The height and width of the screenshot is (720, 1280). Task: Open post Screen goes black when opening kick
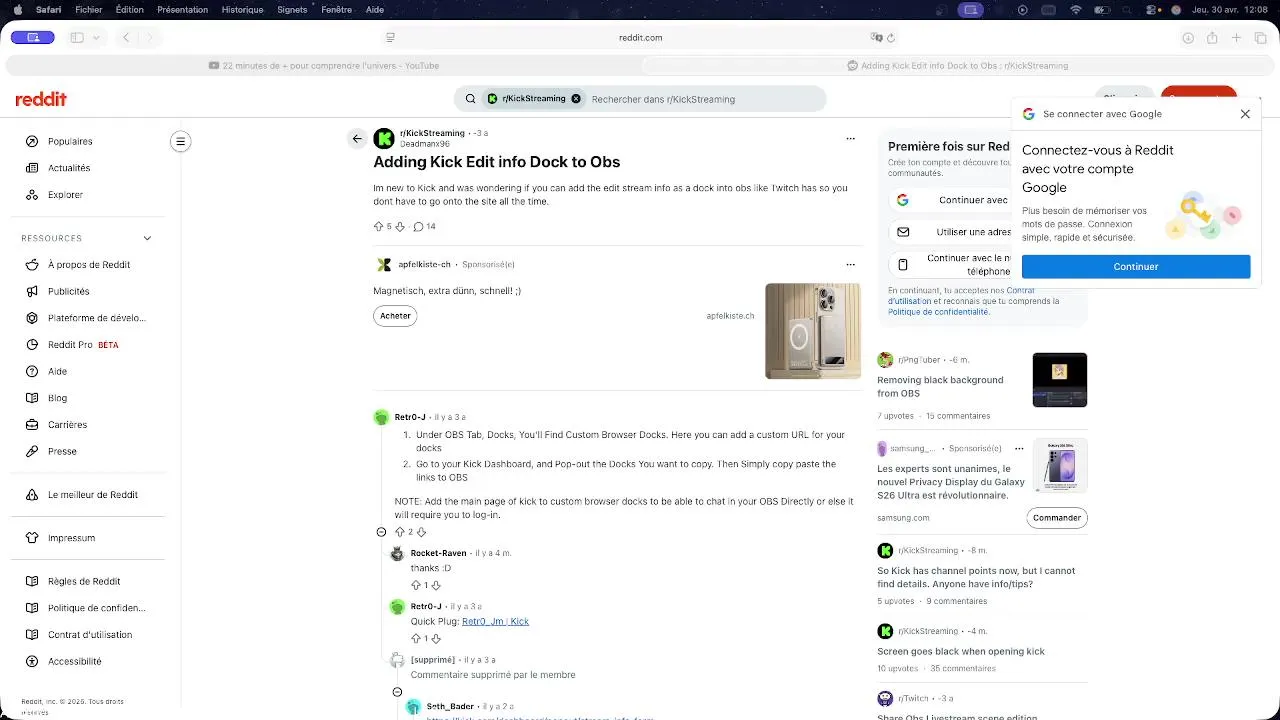point(961,652)
